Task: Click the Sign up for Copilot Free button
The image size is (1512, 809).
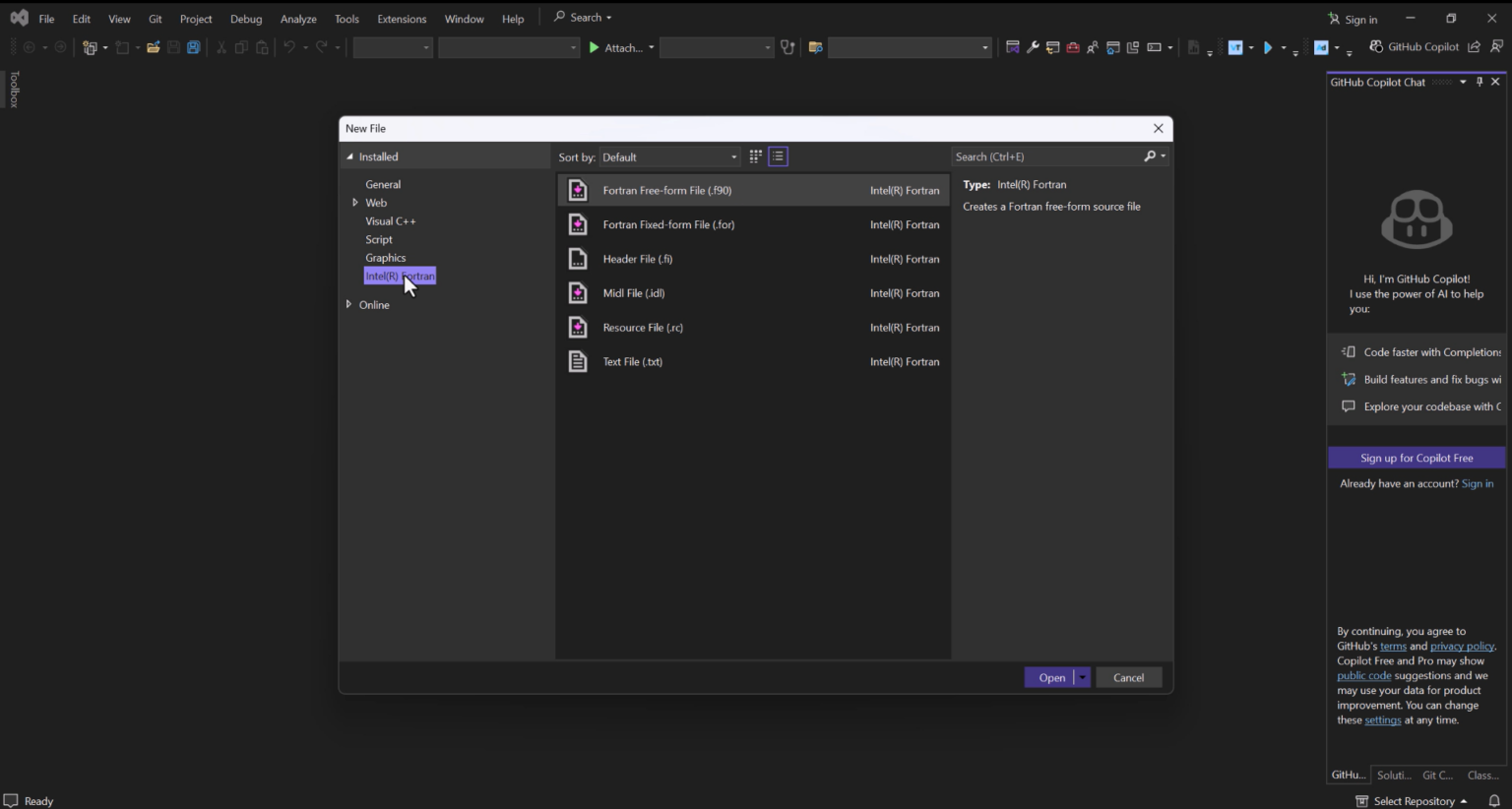Action: 1416,458
